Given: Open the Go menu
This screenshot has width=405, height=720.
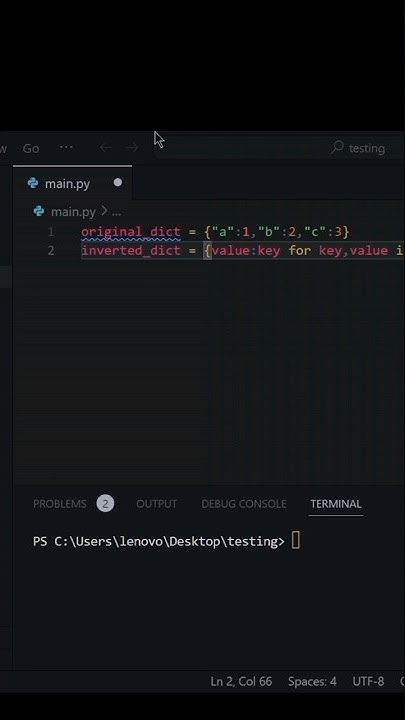Looking at the screenshot, I should click(31, 148).
